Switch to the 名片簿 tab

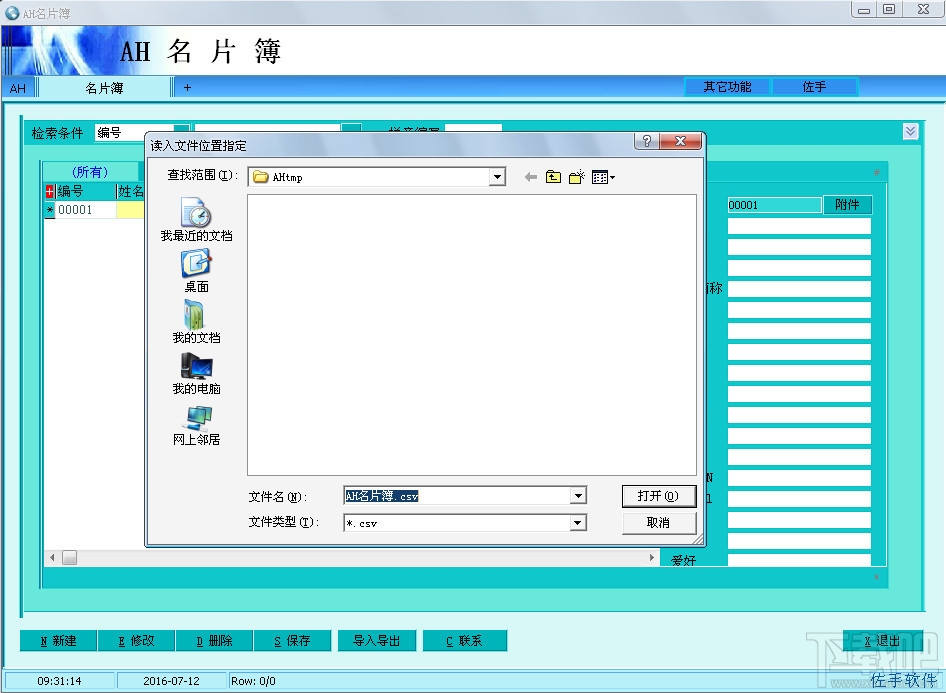105,88
